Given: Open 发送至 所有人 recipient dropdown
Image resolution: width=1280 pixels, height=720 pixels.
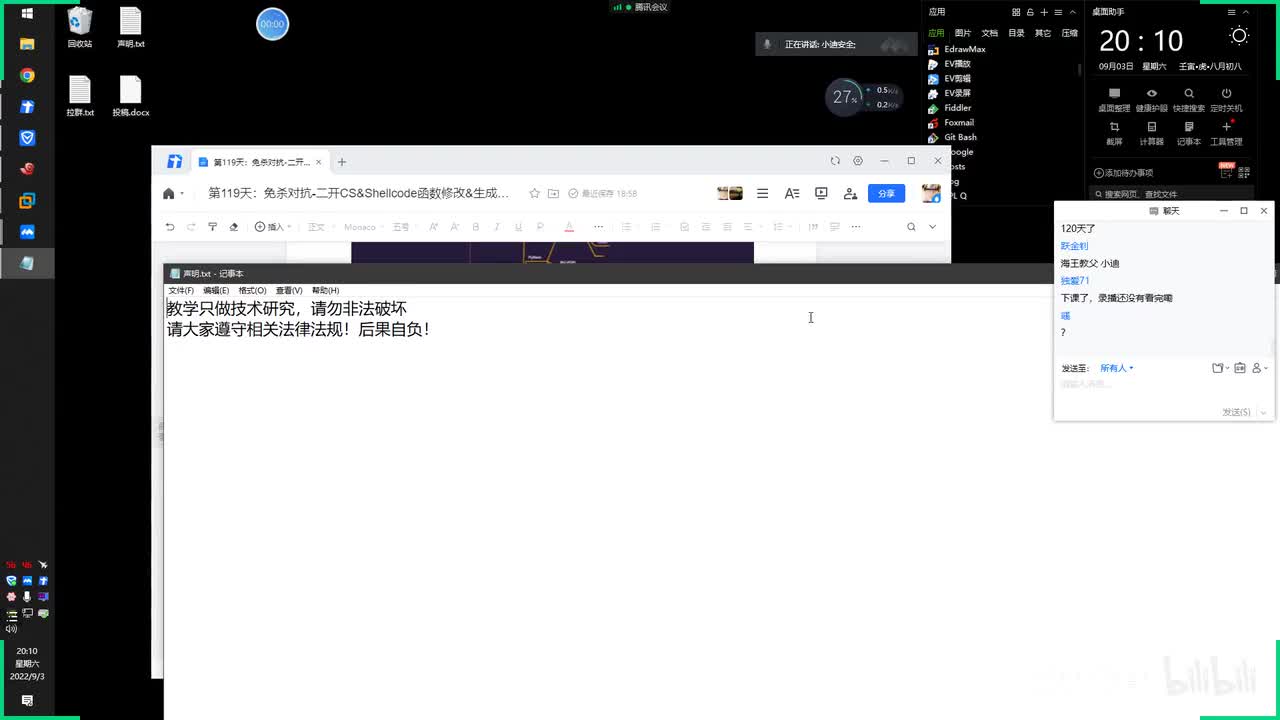Looking at the screenshot, I should click(x=1116, y=368).
